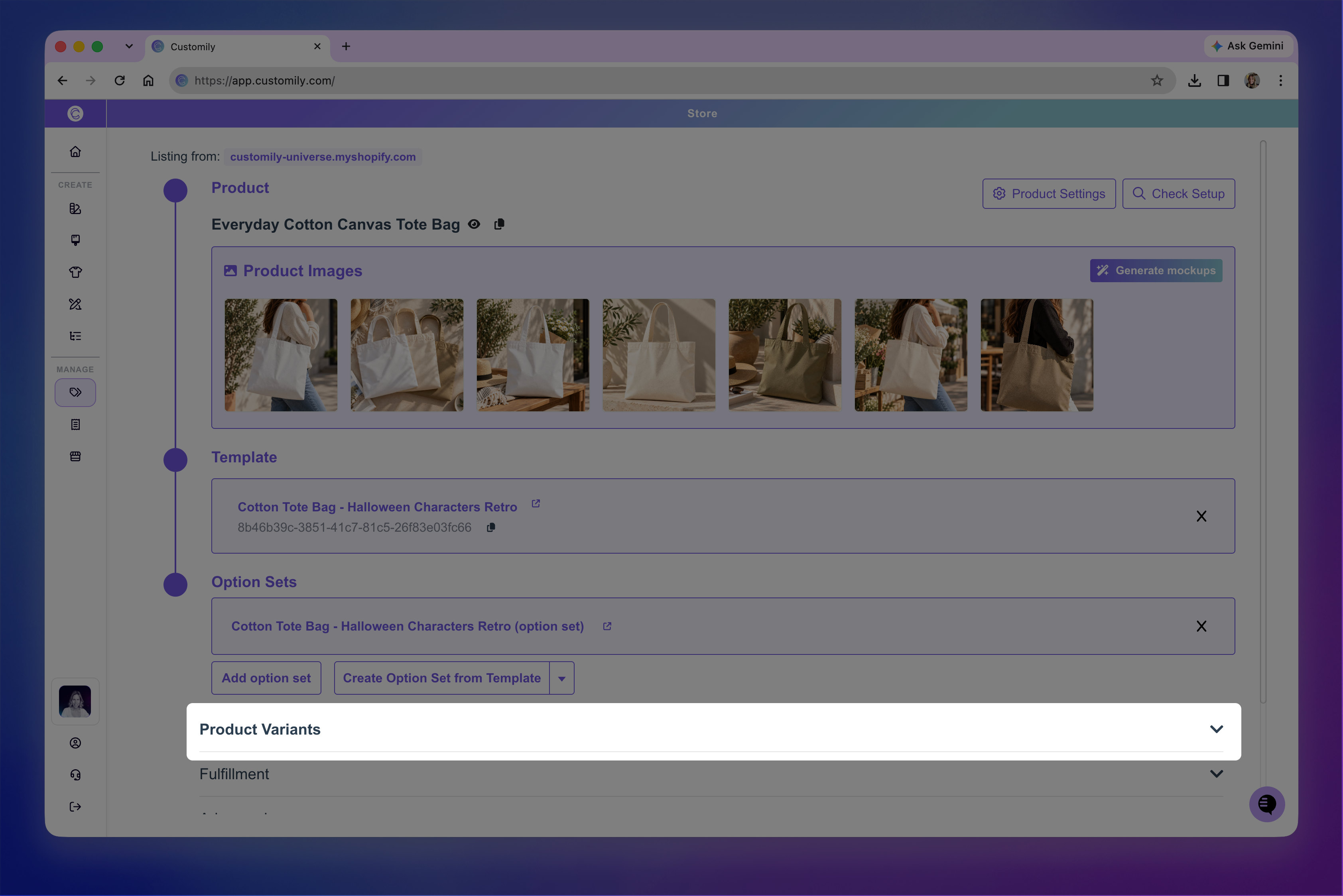Open the orders document icon under MANAGE
This screenshot has height=896, width=1343.
click(x=75, y=424)
